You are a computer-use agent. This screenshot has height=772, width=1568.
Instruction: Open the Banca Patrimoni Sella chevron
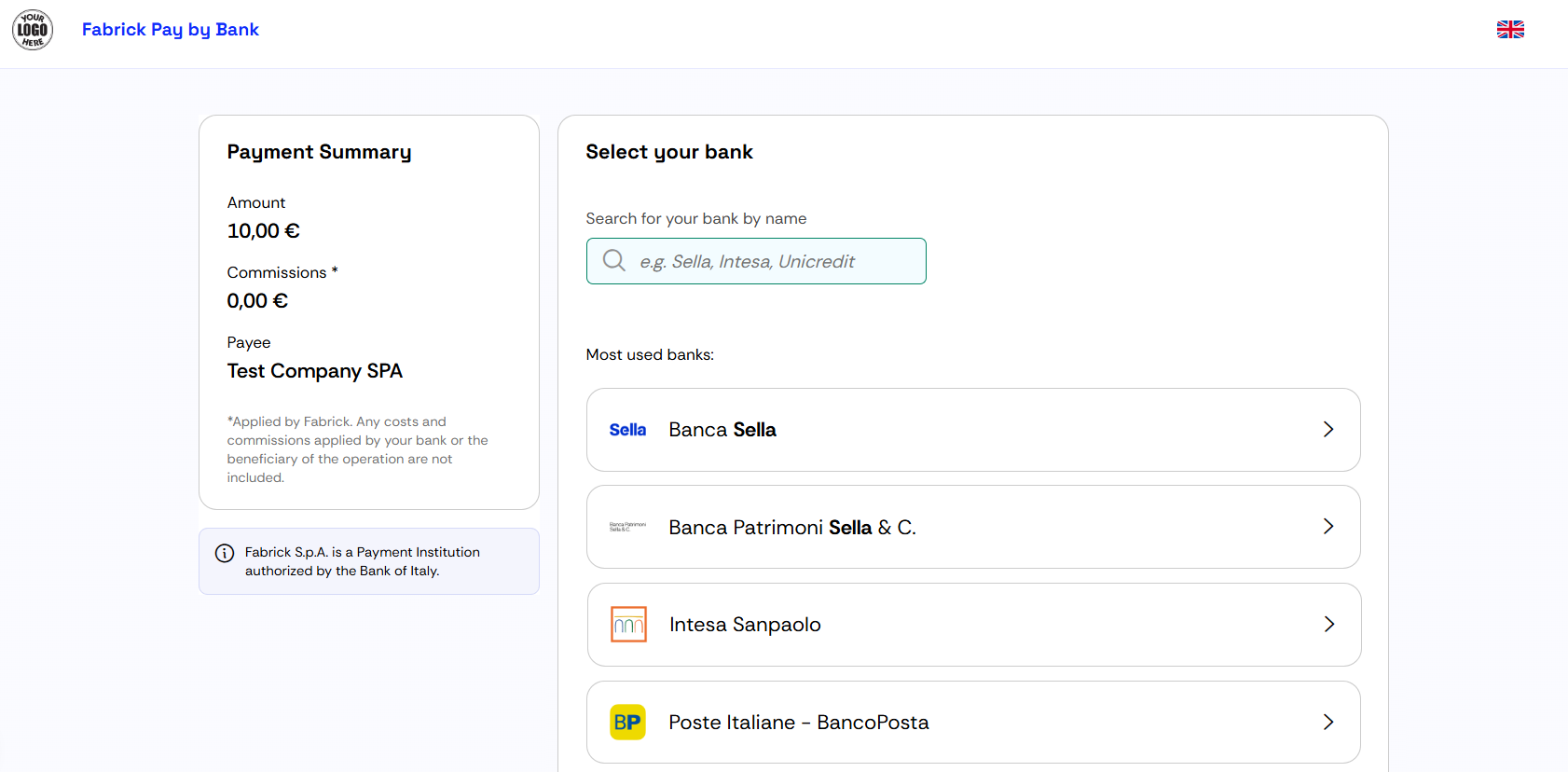1328,526
